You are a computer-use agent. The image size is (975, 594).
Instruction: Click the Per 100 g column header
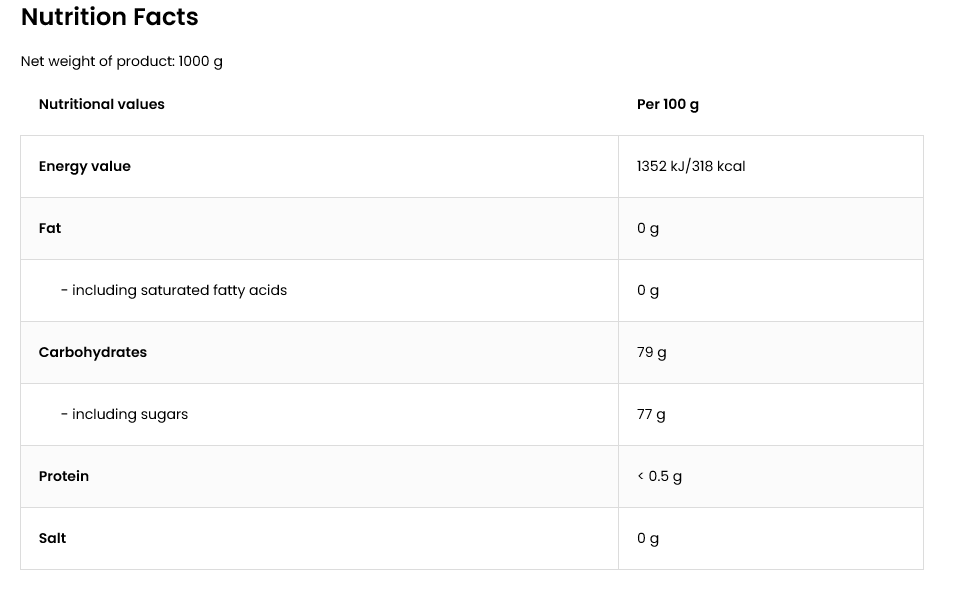(667, 104)
